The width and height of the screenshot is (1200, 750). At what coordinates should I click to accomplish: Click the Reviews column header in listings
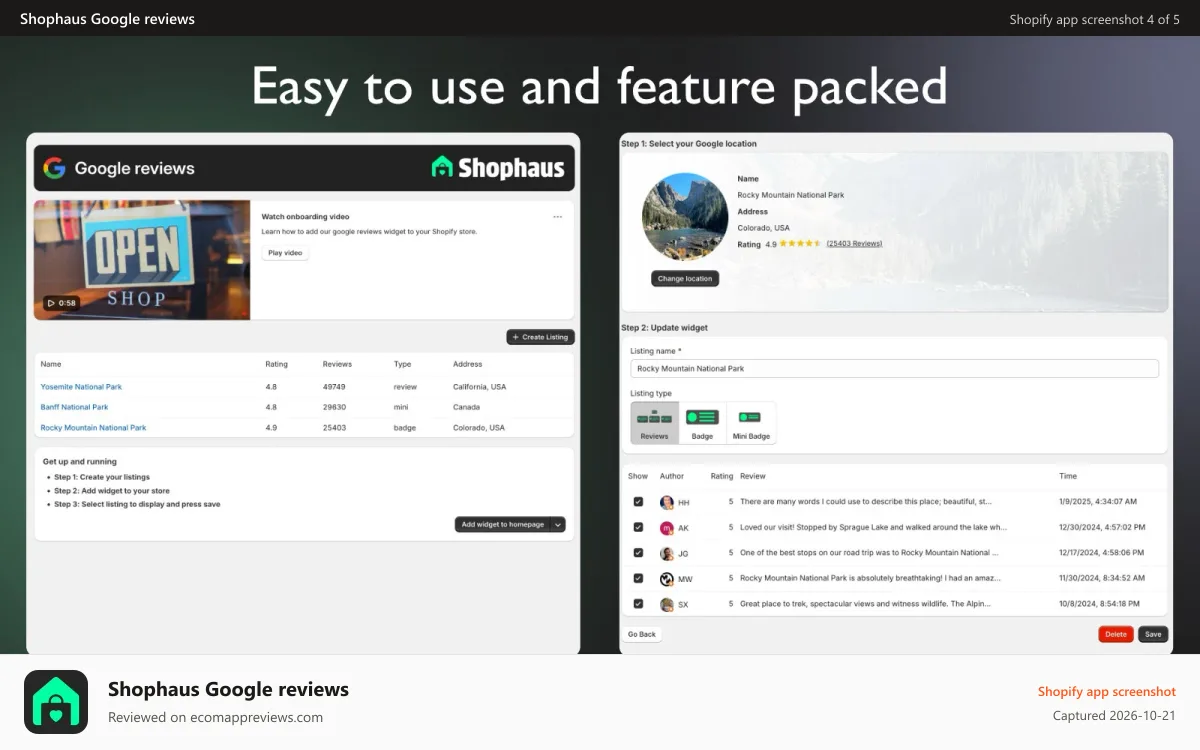point(337,364)
